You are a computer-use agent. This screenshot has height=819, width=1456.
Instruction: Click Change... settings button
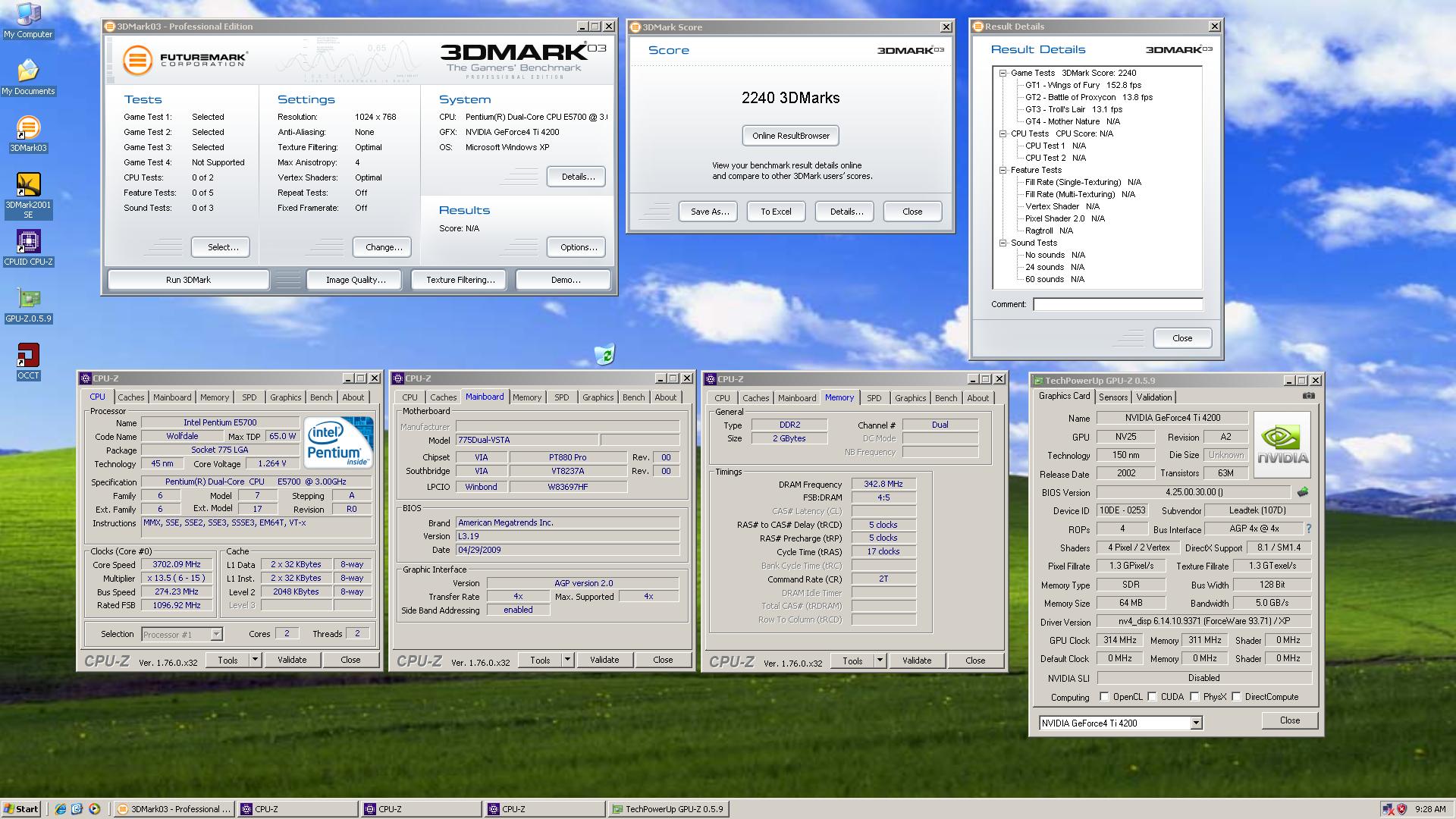click(384, 247)
